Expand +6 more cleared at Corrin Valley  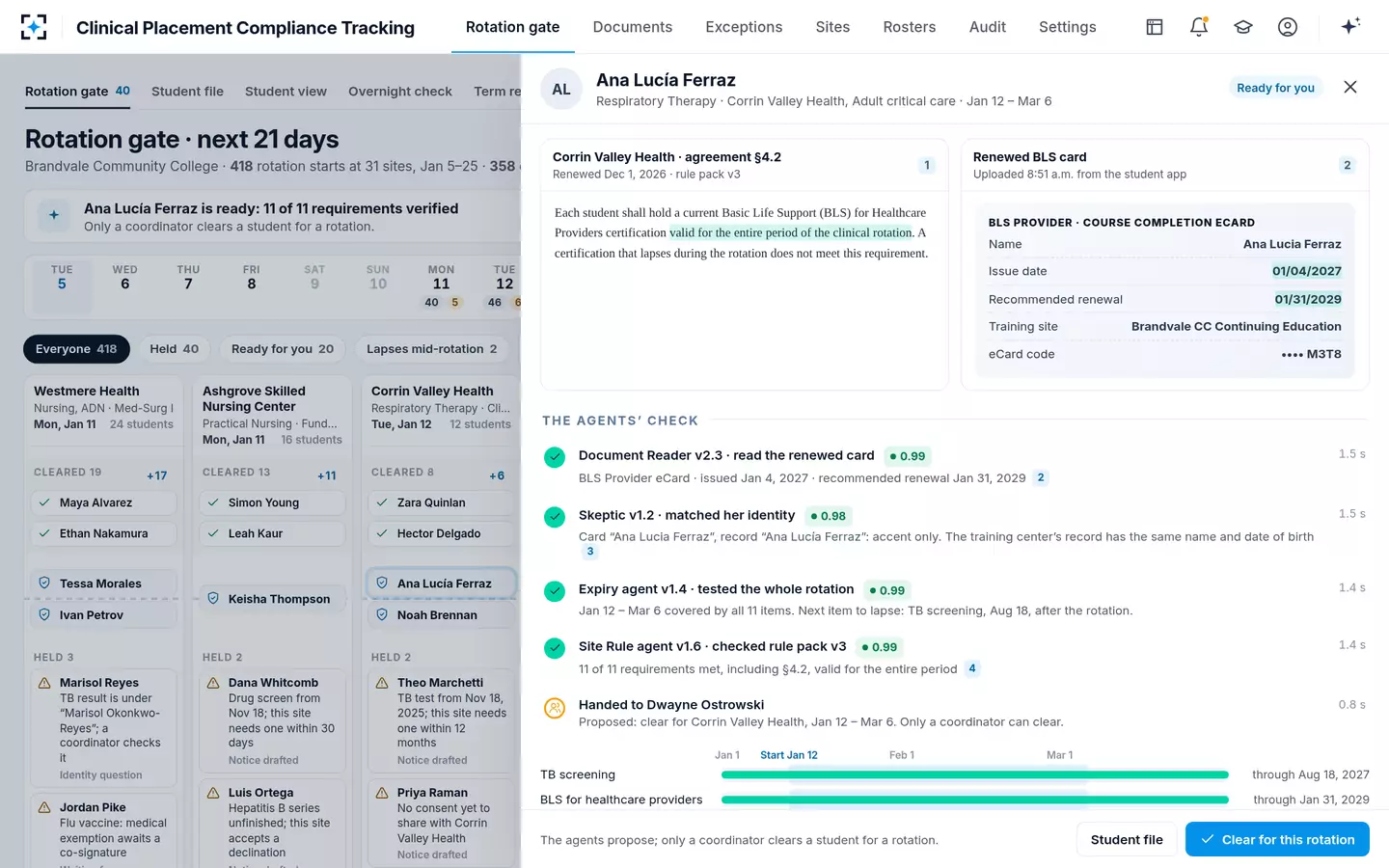(497, 475)
